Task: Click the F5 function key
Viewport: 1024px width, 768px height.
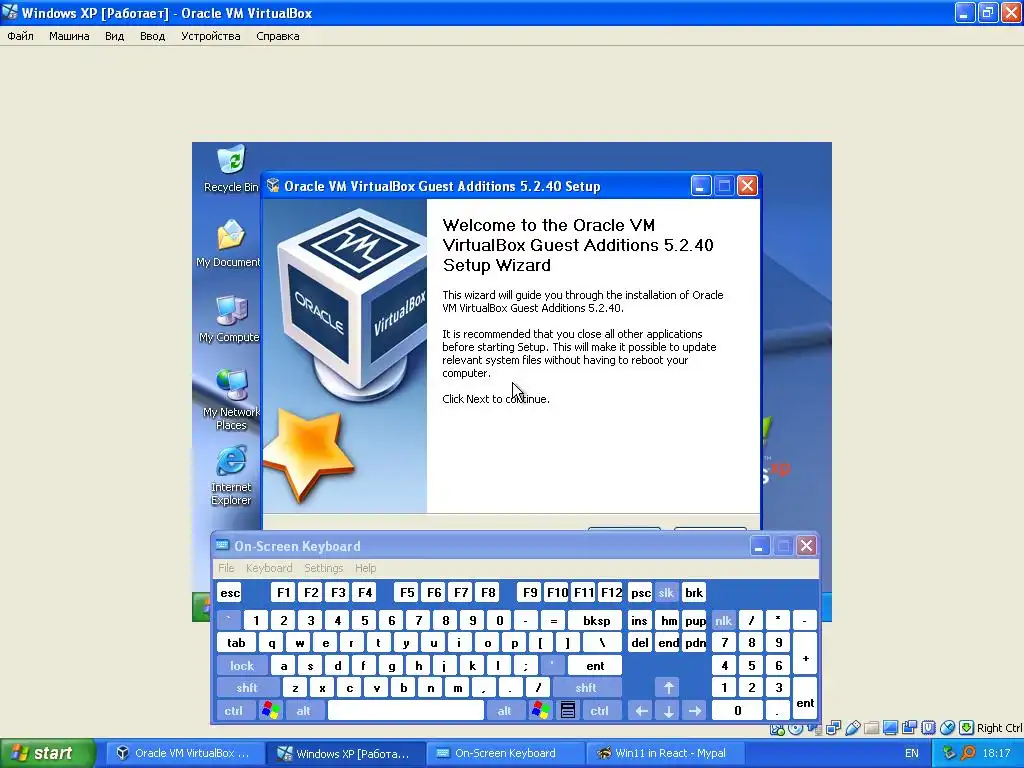Action: coord(407,593)
